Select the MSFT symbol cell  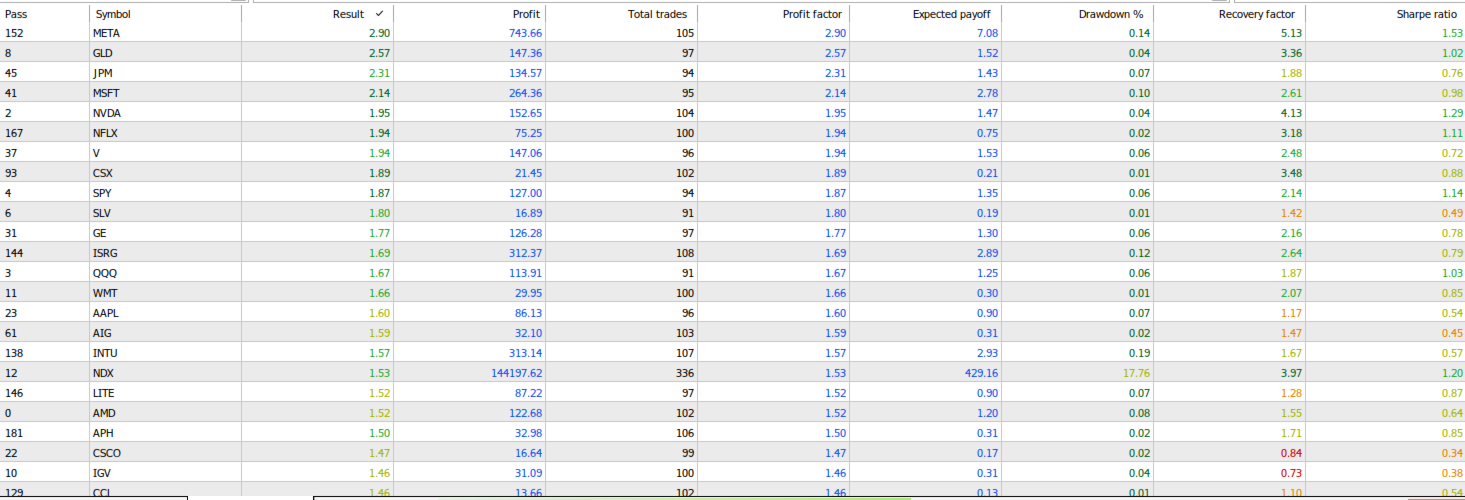click(165, 93)
